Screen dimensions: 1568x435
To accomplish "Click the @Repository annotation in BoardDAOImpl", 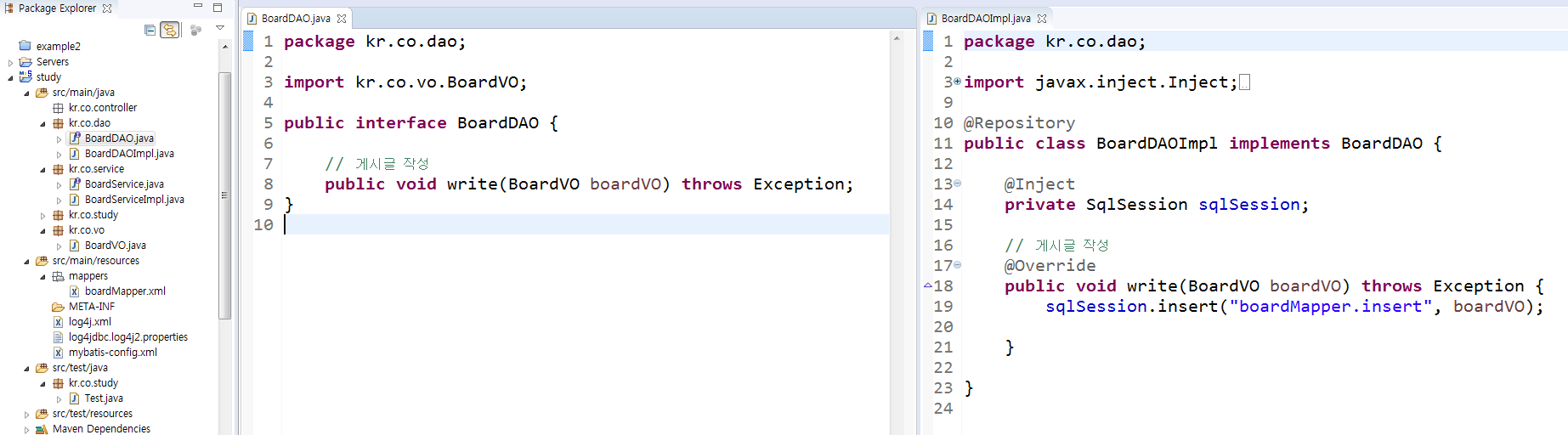I will coord(1019,123).
